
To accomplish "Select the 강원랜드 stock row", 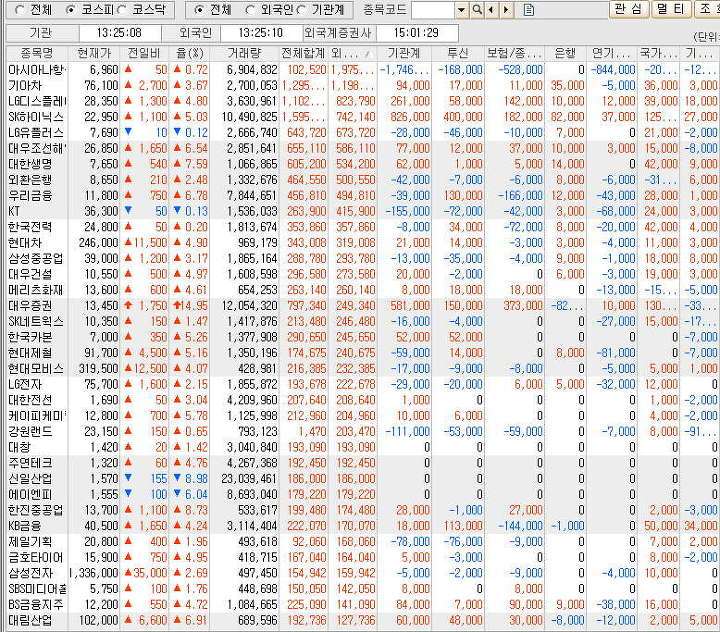I will pyautogui.click(x=363, y=431).
